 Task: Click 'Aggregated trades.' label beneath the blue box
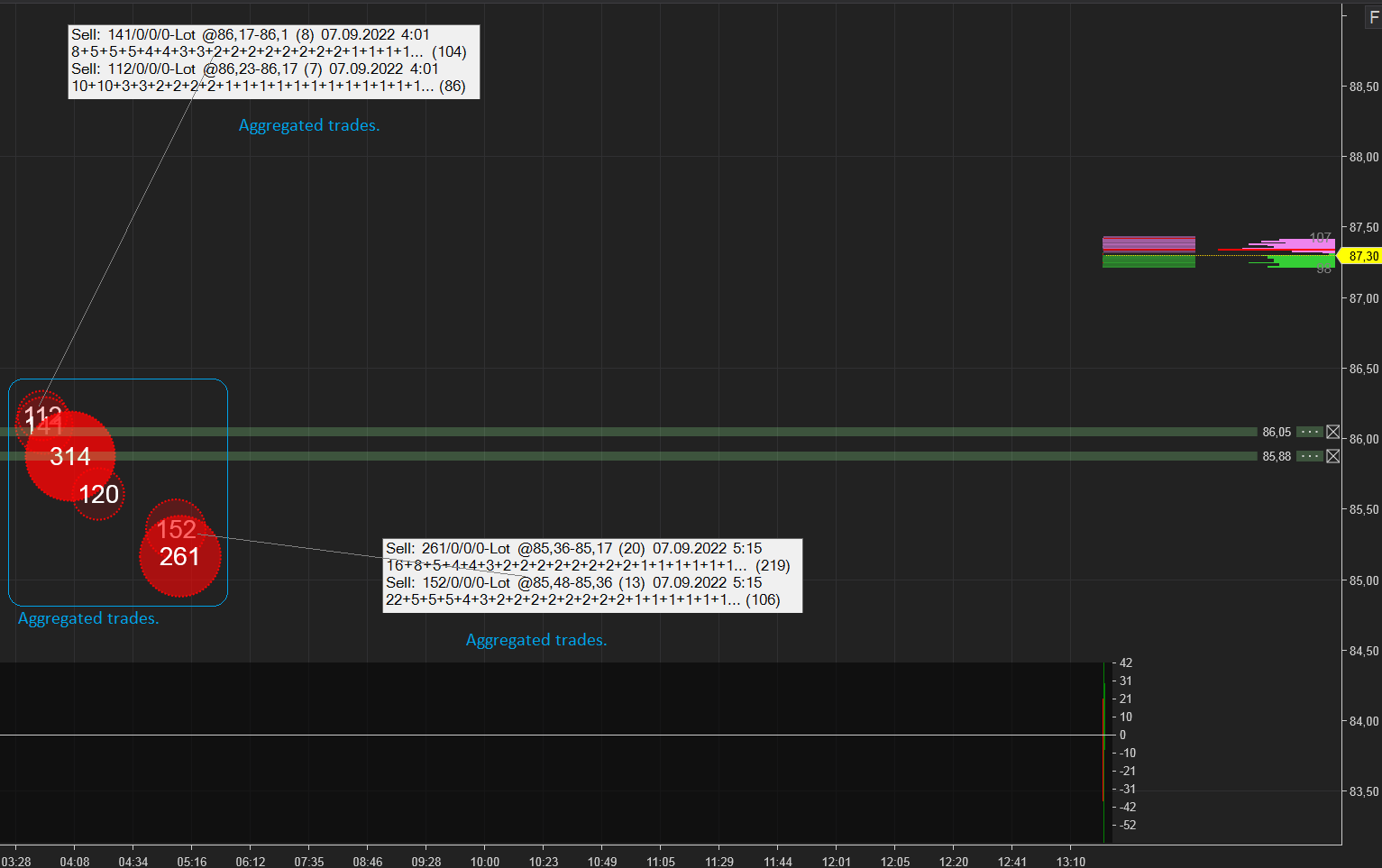[x=88, y=618]
